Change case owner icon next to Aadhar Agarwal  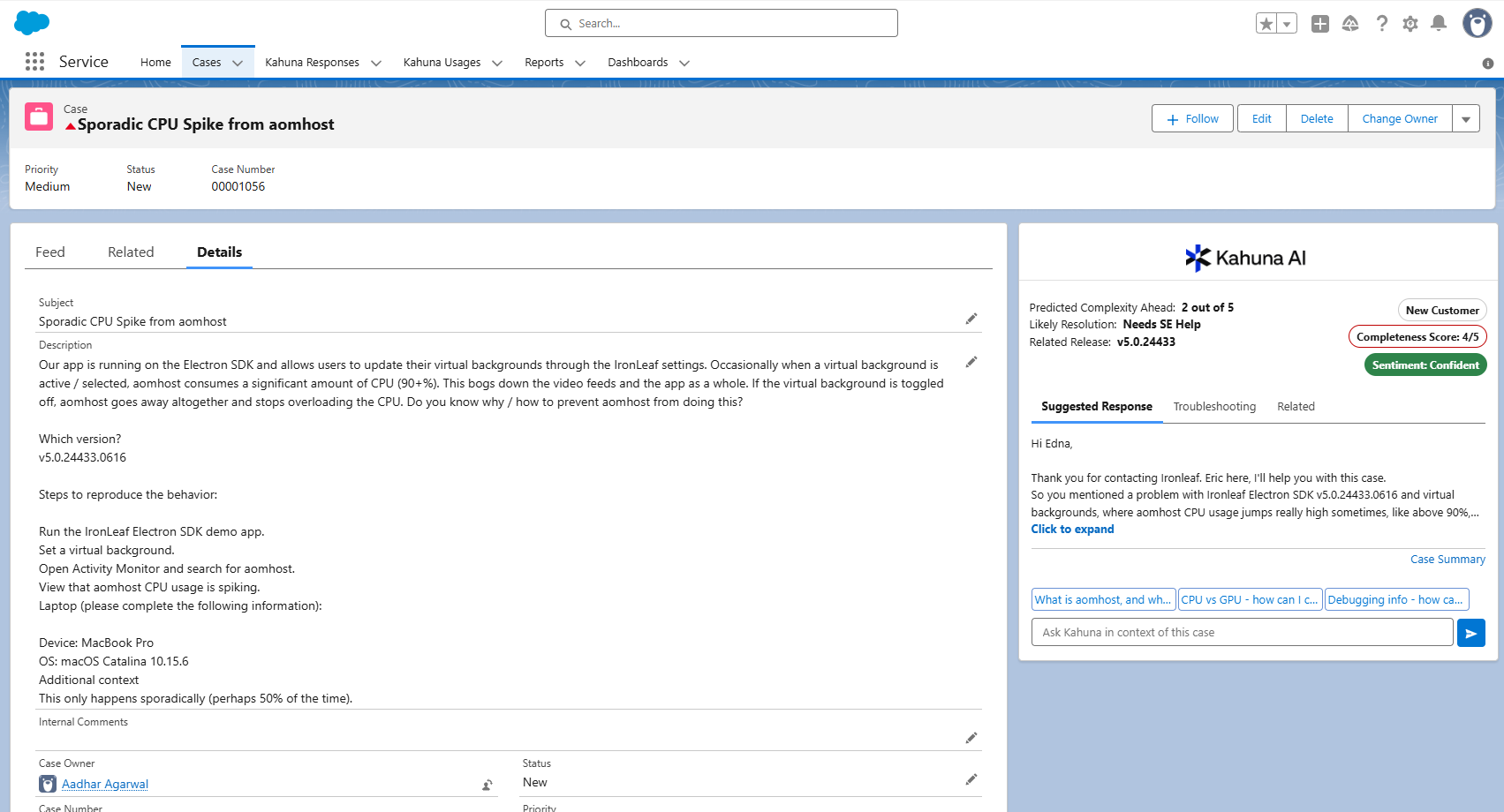coord(487,785)
